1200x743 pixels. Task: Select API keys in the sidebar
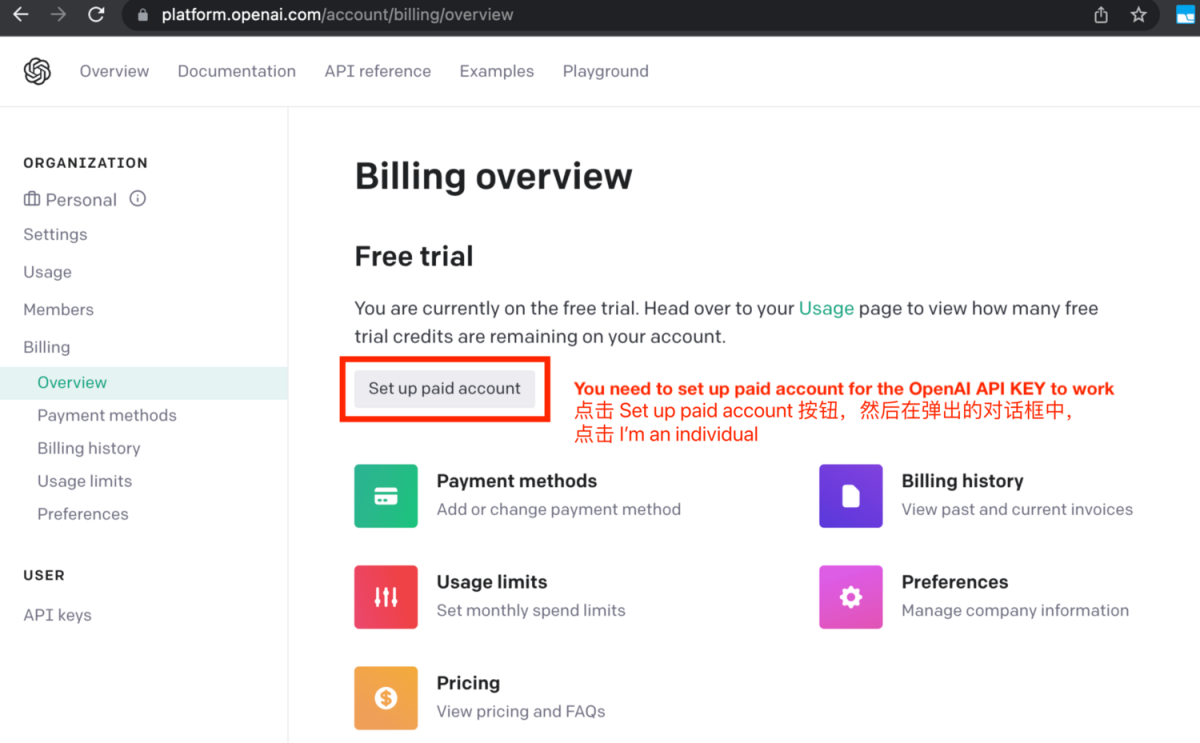click(57, 615)
